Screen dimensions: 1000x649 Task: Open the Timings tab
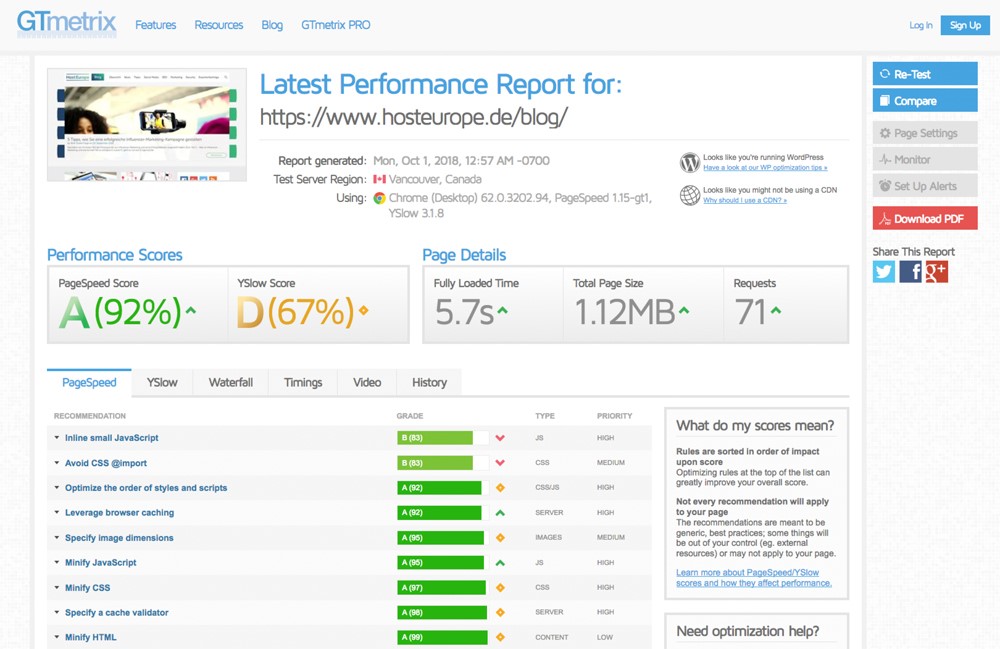tap(303, 383)
